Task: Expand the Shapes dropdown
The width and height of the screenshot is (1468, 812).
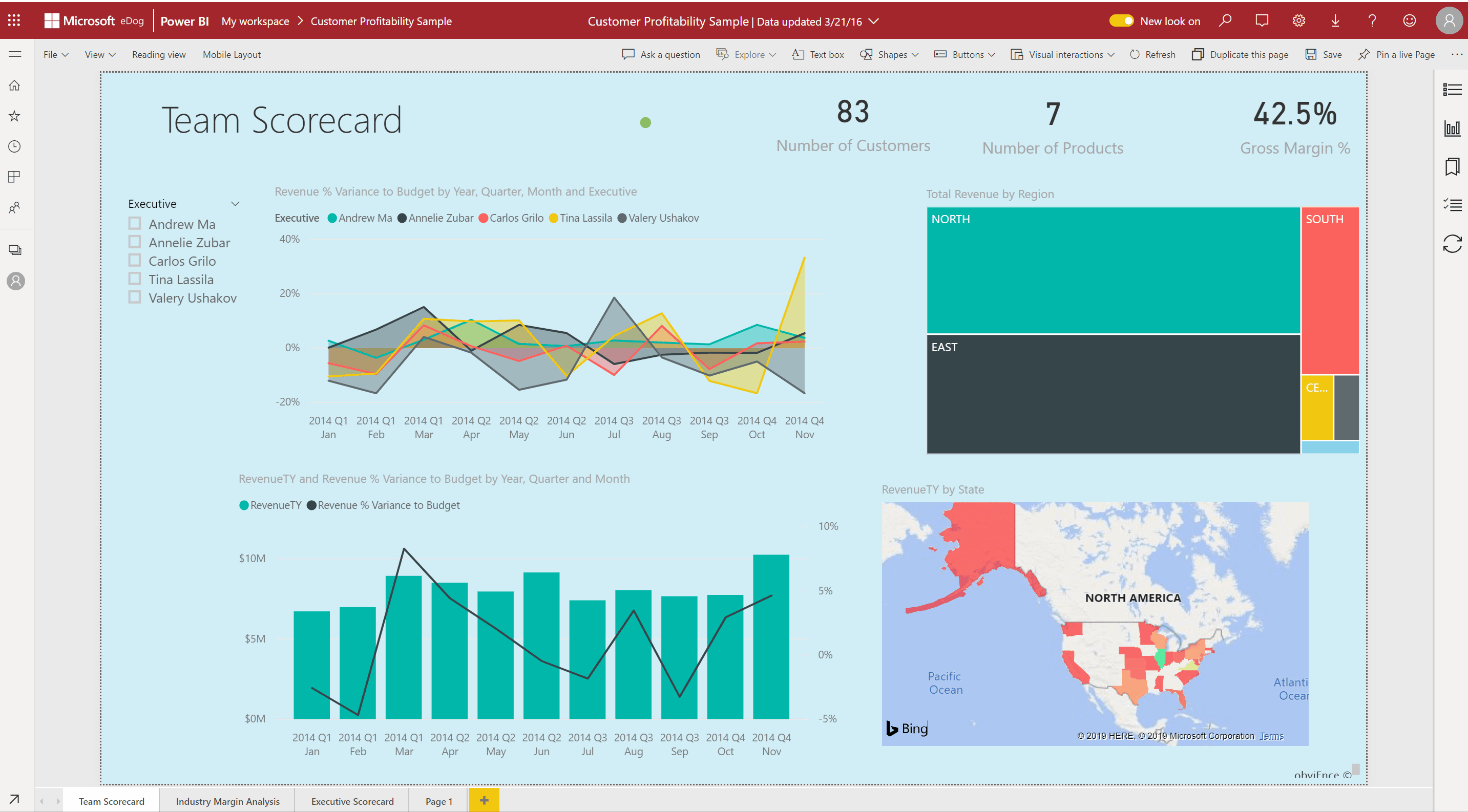Action: [x=890, y=55]
